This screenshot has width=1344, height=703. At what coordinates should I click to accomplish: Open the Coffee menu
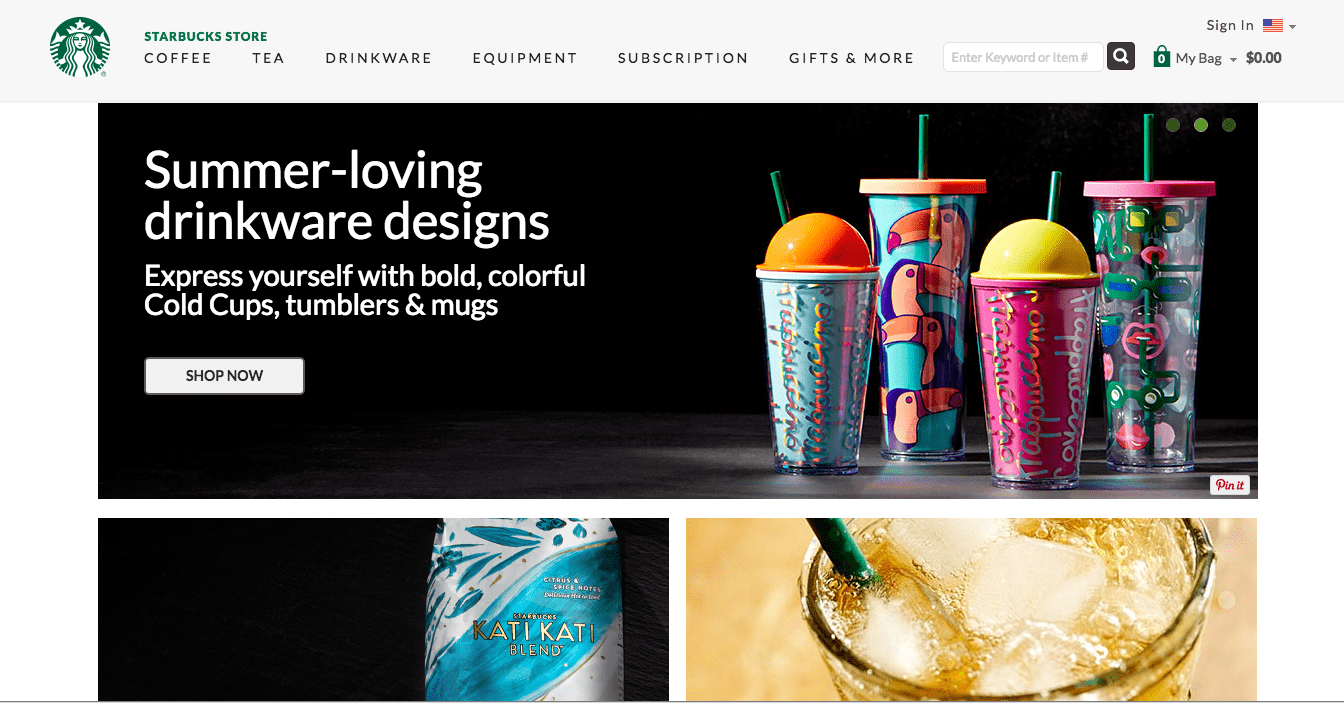[x=178, y=58]
